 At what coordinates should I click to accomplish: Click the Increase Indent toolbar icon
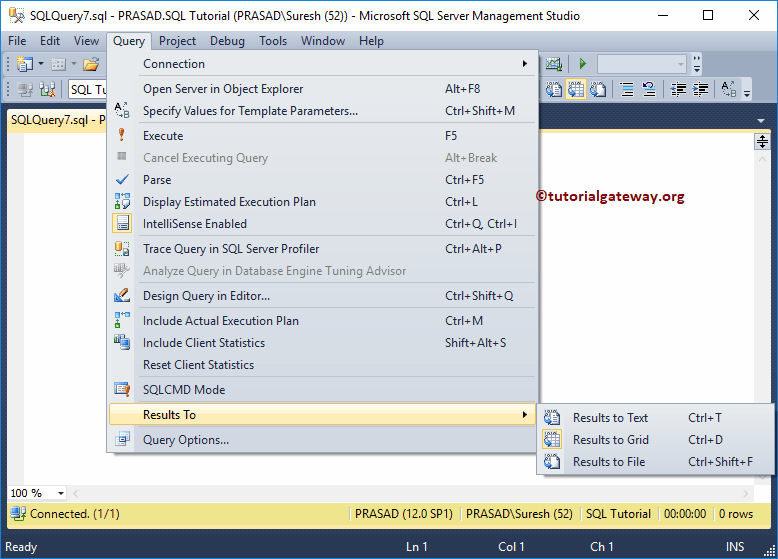(x=701, y=89)
